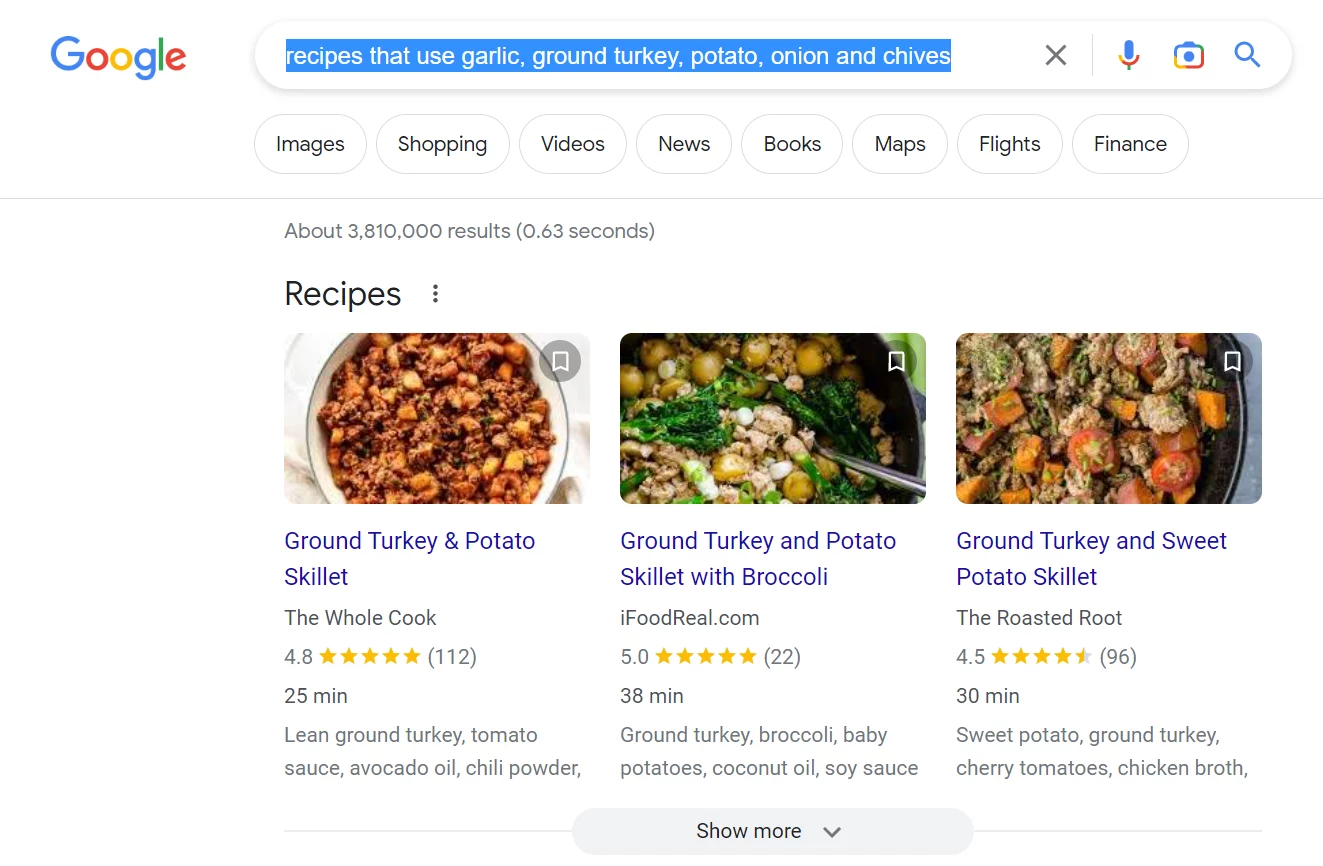Image resolution: width=1323 pixels, height=866 pixels.
Task: Click the magnifying glass search icon
Action: pos(1247,55)
